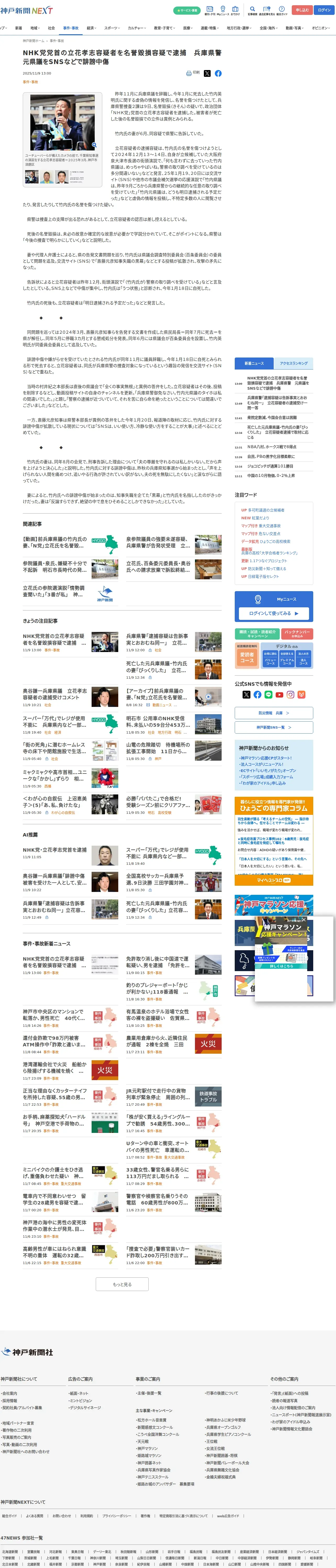Open 神戸新聞ホーム breadcrumb link
Screen dimensions: 336x1568
[x=33, y=41]
